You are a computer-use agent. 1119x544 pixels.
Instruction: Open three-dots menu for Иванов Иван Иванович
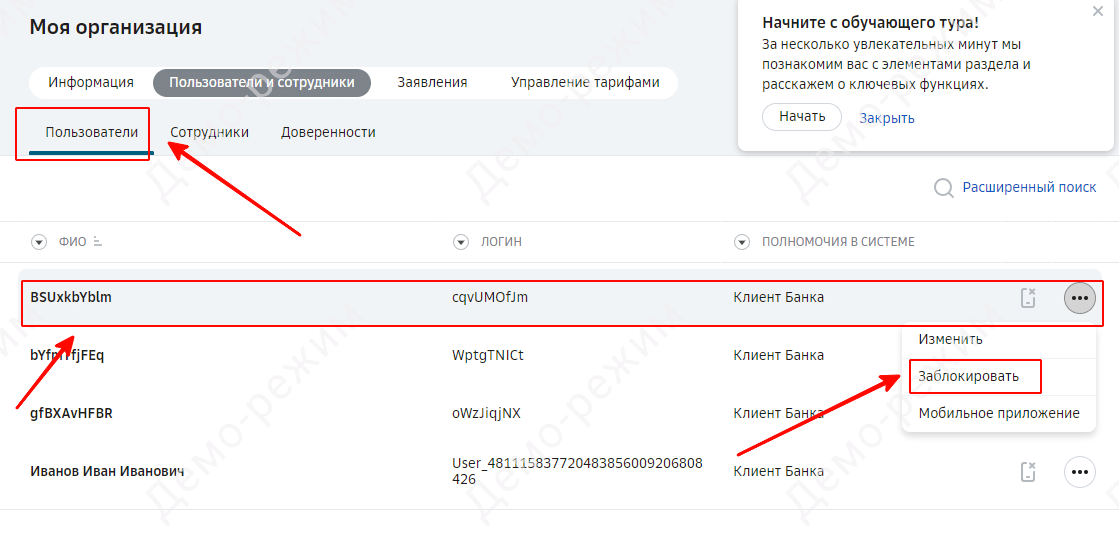click(x=1079, y=472)
